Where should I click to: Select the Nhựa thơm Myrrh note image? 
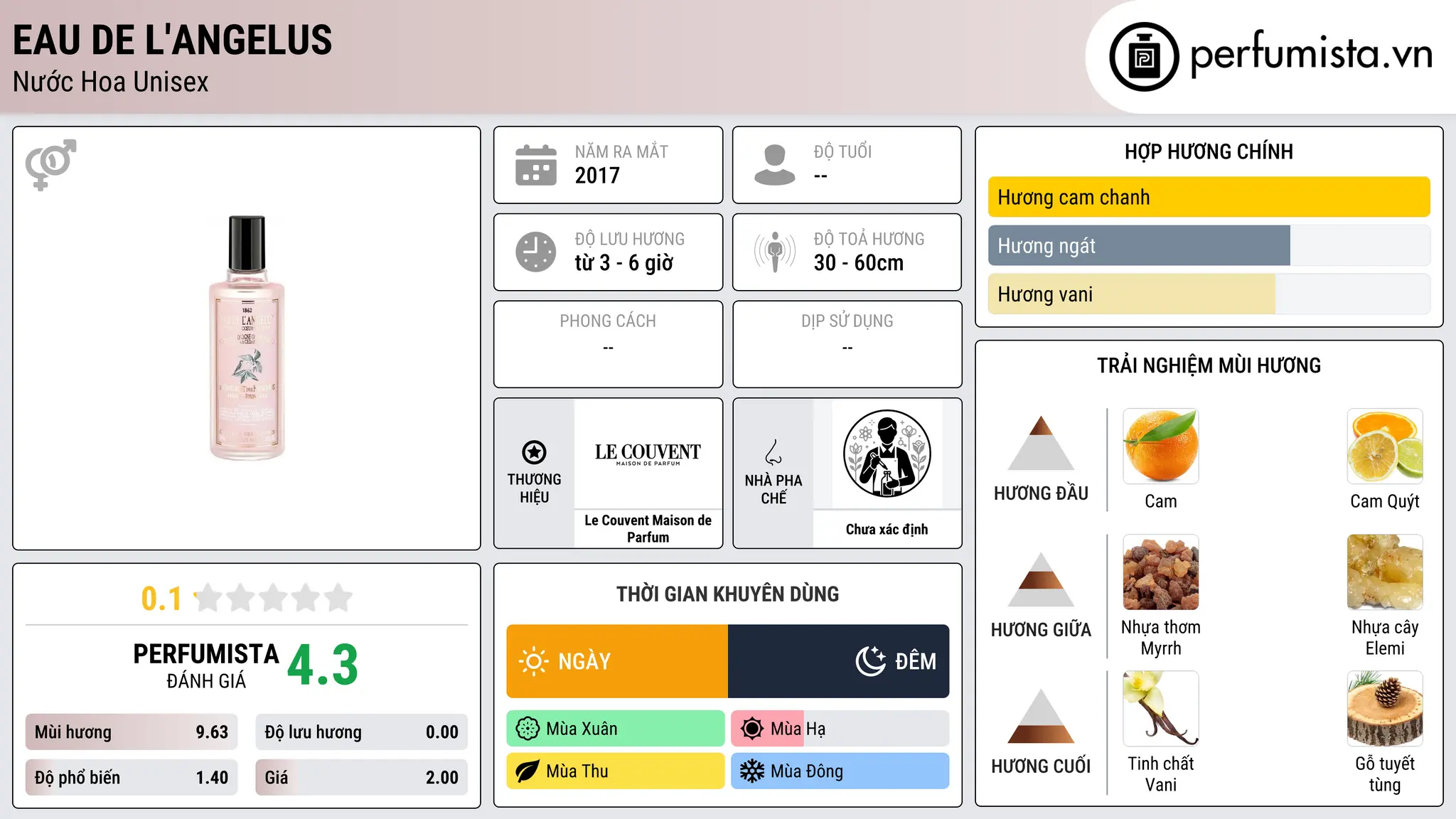coord(1161,572)
